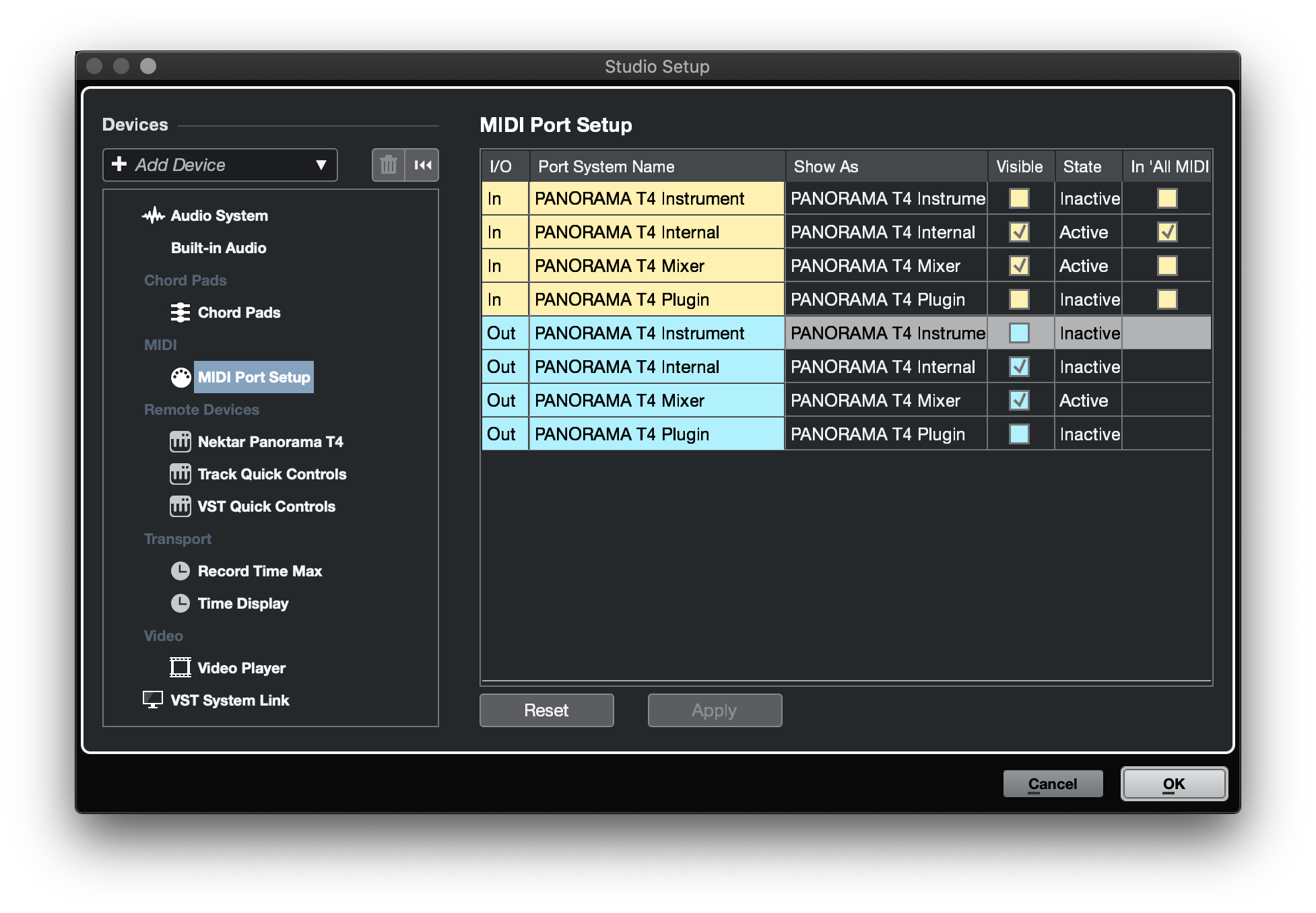Click the Video Player film icon
This screenshot has width=1316, height=913.
pos(180,668)
